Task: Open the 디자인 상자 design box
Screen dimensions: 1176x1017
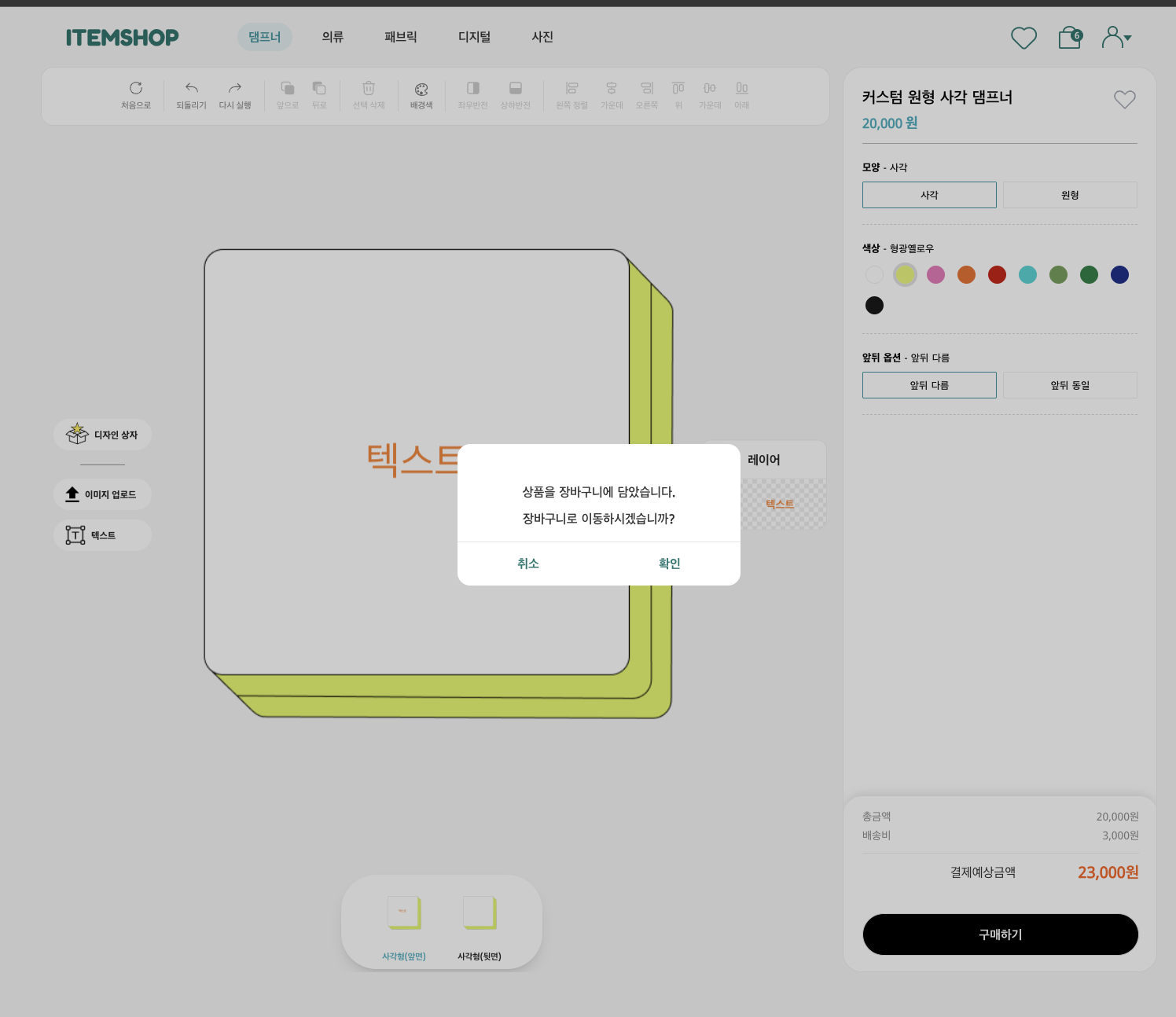Action: (102, 435)
